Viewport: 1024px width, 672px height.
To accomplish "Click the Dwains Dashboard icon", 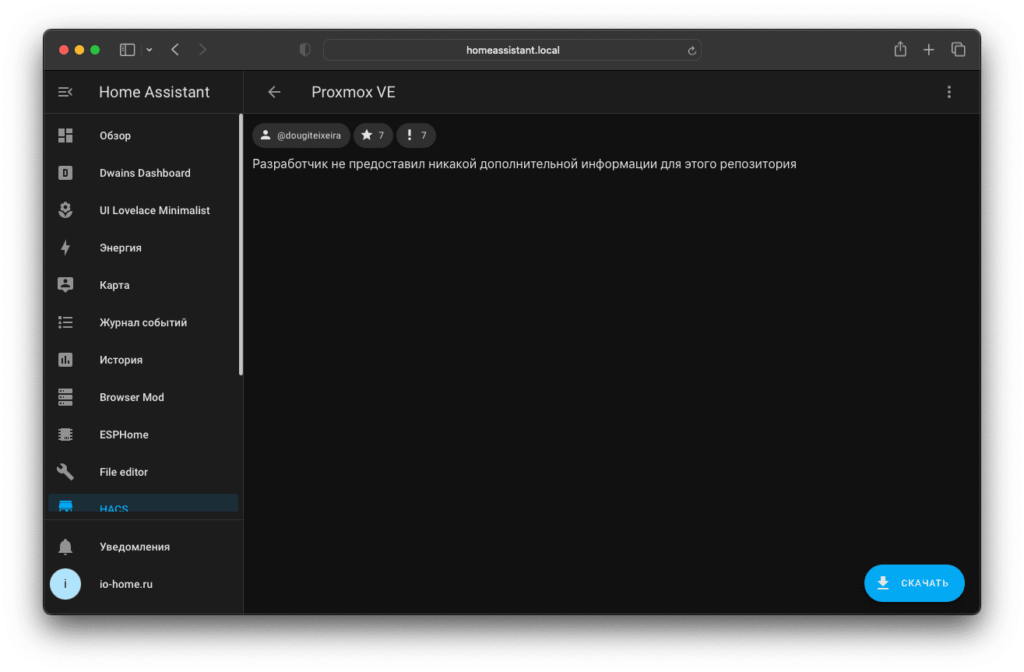I will coord(65,172).
